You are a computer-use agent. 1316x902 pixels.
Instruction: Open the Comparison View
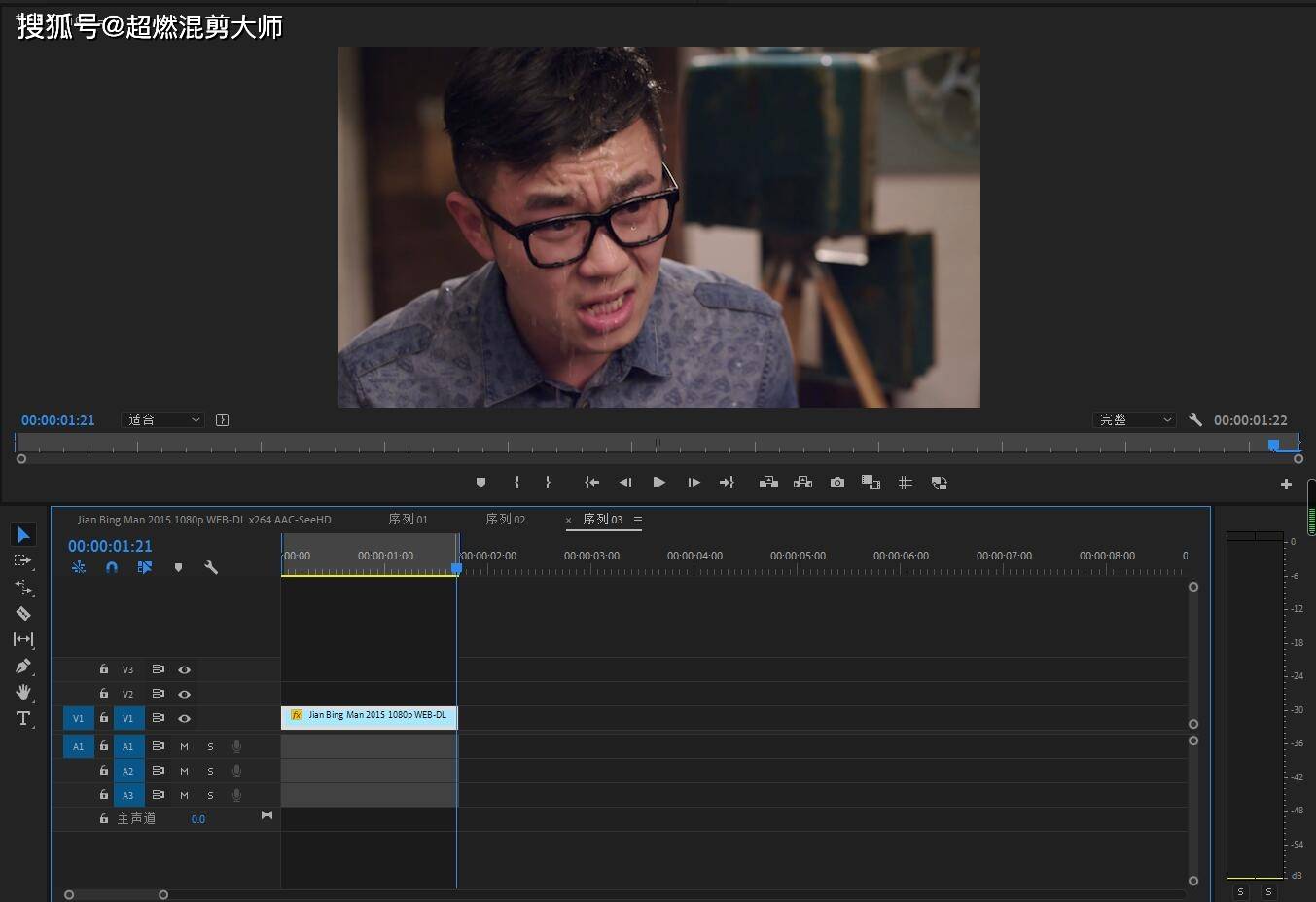coord(871,483)
